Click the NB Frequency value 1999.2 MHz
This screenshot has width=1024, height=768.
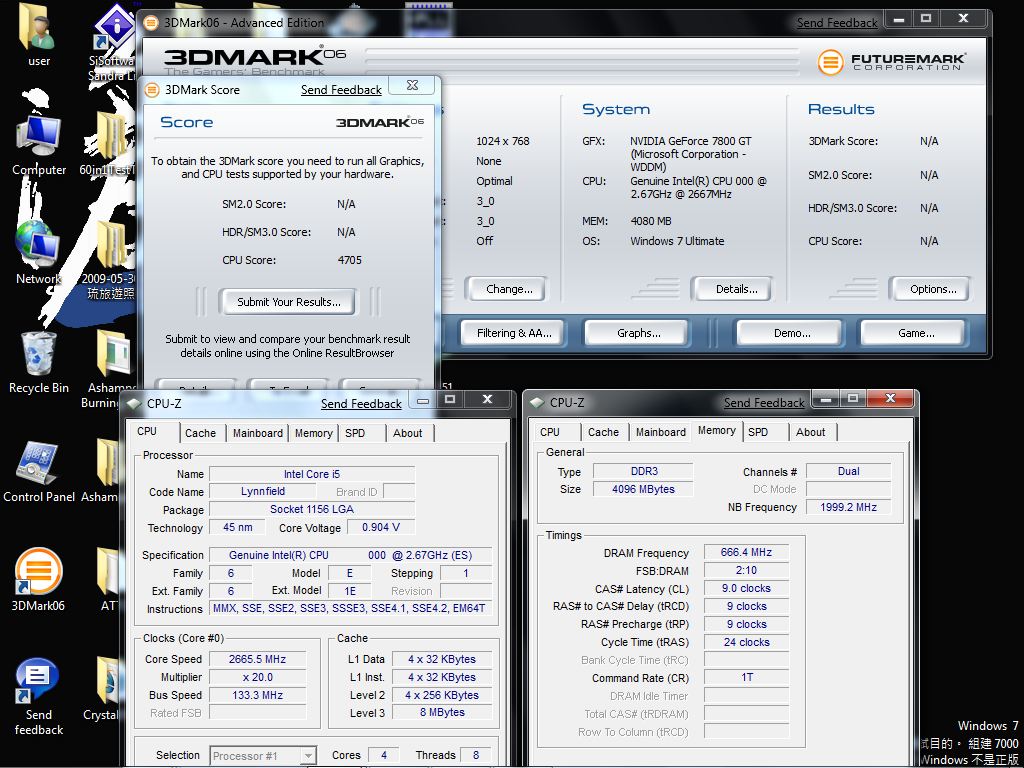848,507
